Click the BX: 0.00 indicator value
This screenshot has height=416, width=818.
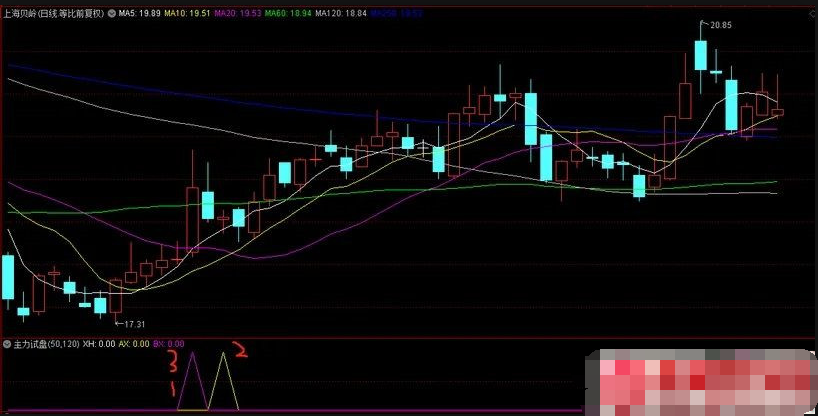(x=170, y=343)
